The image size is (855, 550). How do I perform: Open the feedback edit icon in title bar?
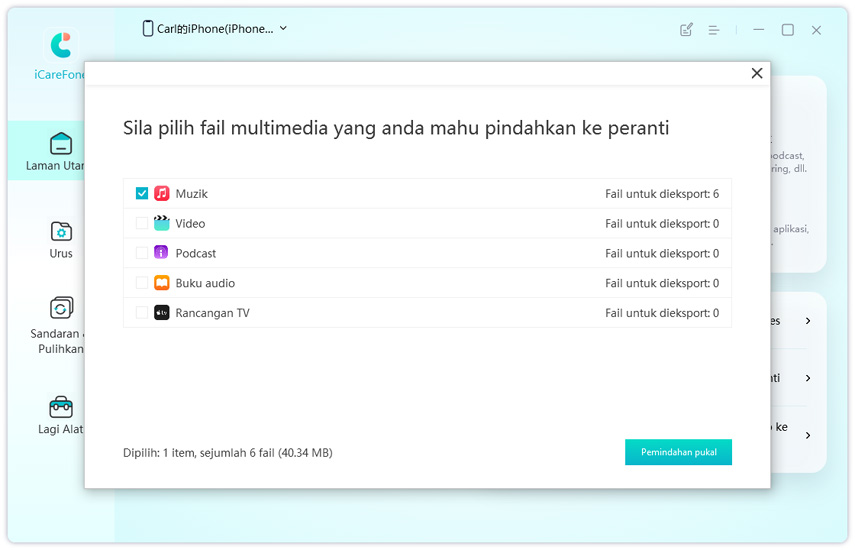tap(686, 30)
